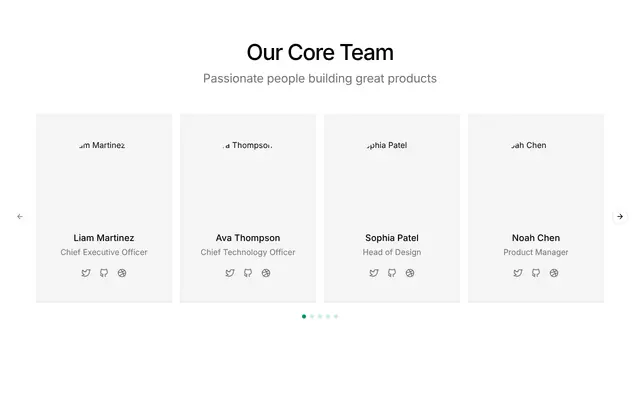View Sophia Patel's Dribbble icon
Image resolution: width=640 pixels, height=400 pixels.
(410, 273)
